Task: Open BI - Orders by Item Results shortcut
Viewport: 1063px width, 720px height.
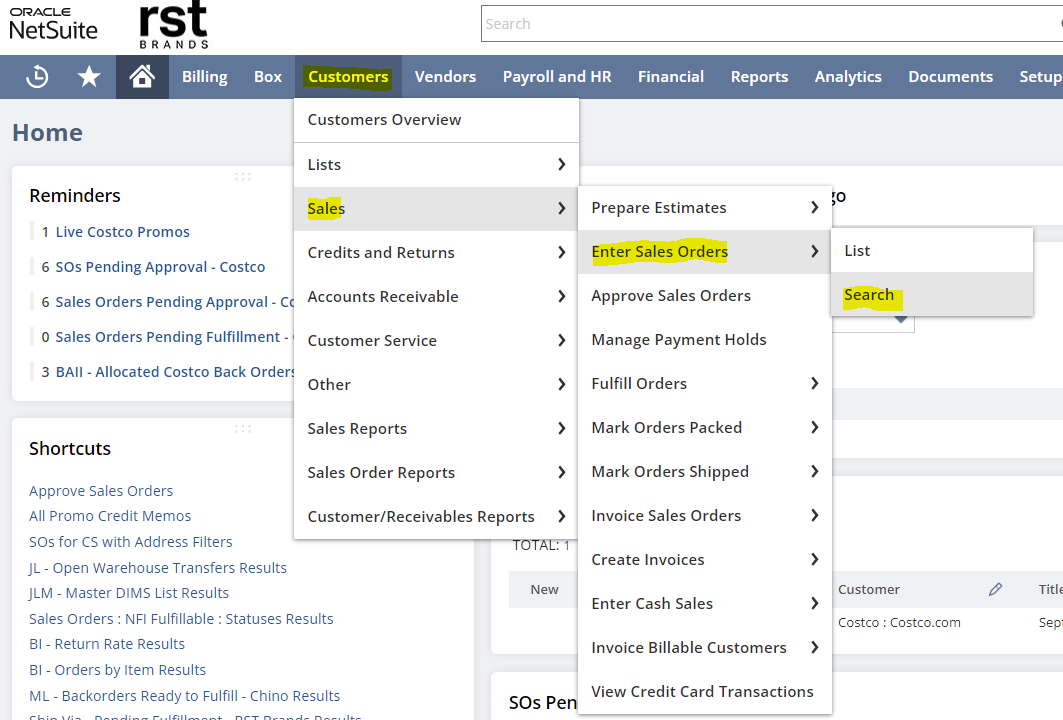Action: 117,670
